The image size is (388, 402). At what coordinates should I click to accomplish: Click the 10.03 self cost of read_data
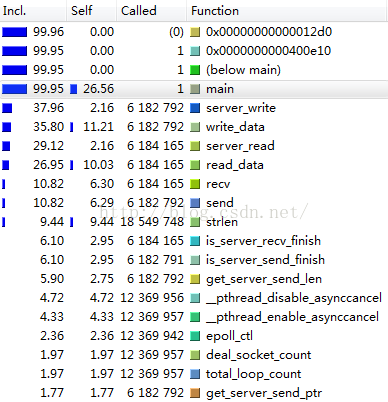[x=99, y=165]
